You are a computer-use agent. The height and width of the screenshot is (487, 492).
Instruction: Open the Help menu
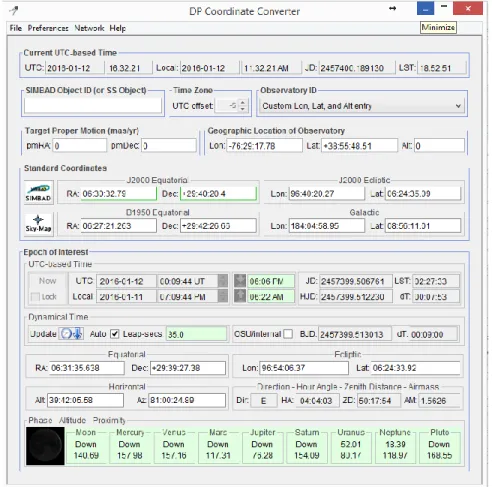[118, 28]
